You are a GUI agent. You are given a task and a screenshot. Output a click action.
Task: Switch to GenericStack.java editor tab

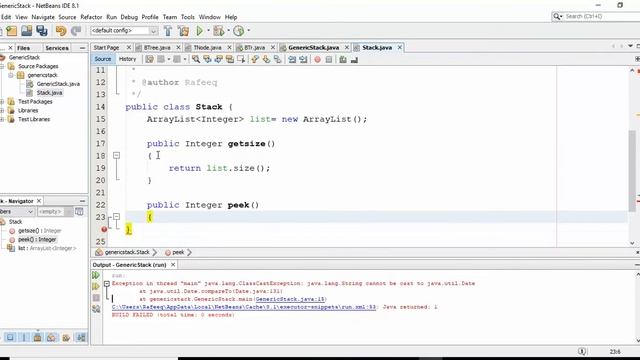point(313,48)
